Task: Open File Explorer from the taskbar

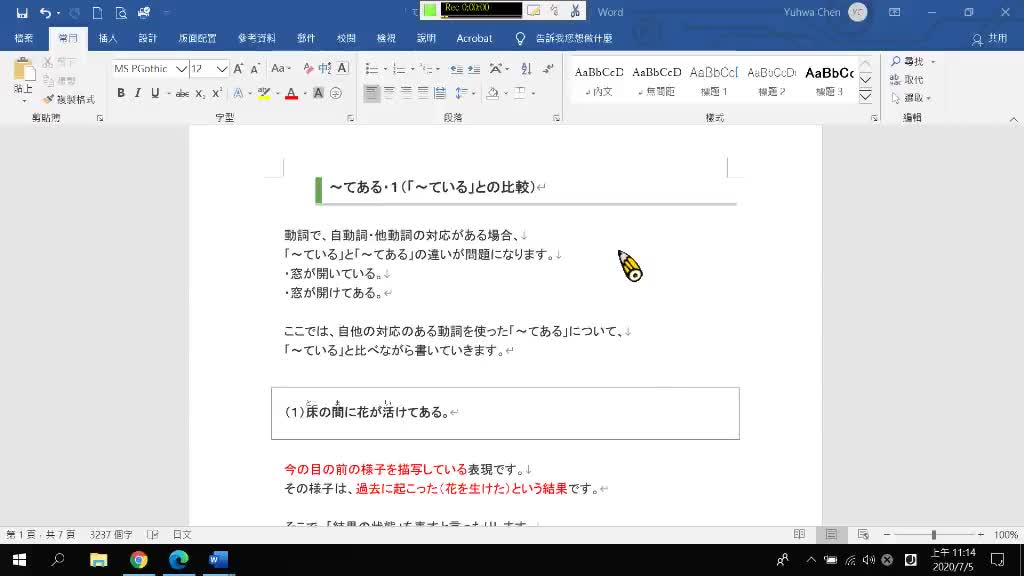Action: 99,560
